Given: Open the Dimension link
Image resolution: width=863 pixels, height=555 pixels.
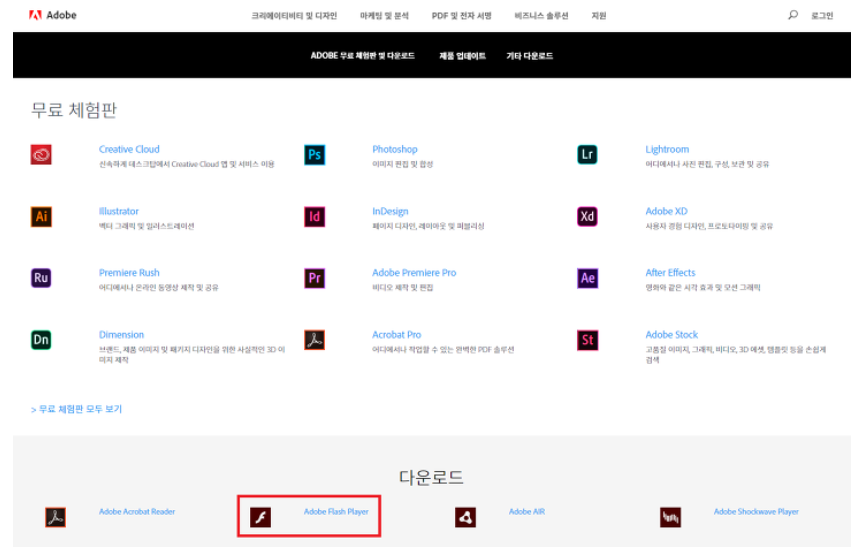Looking at the screenshot, I should [121, 335].
